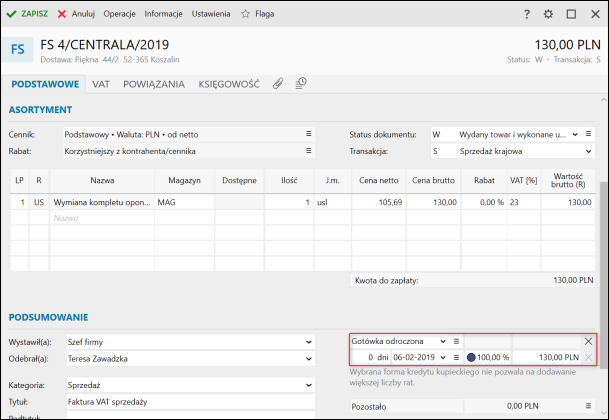Open the Informacje menu
The width and height of the screenshot is (609, 420).
click(163, 14)
